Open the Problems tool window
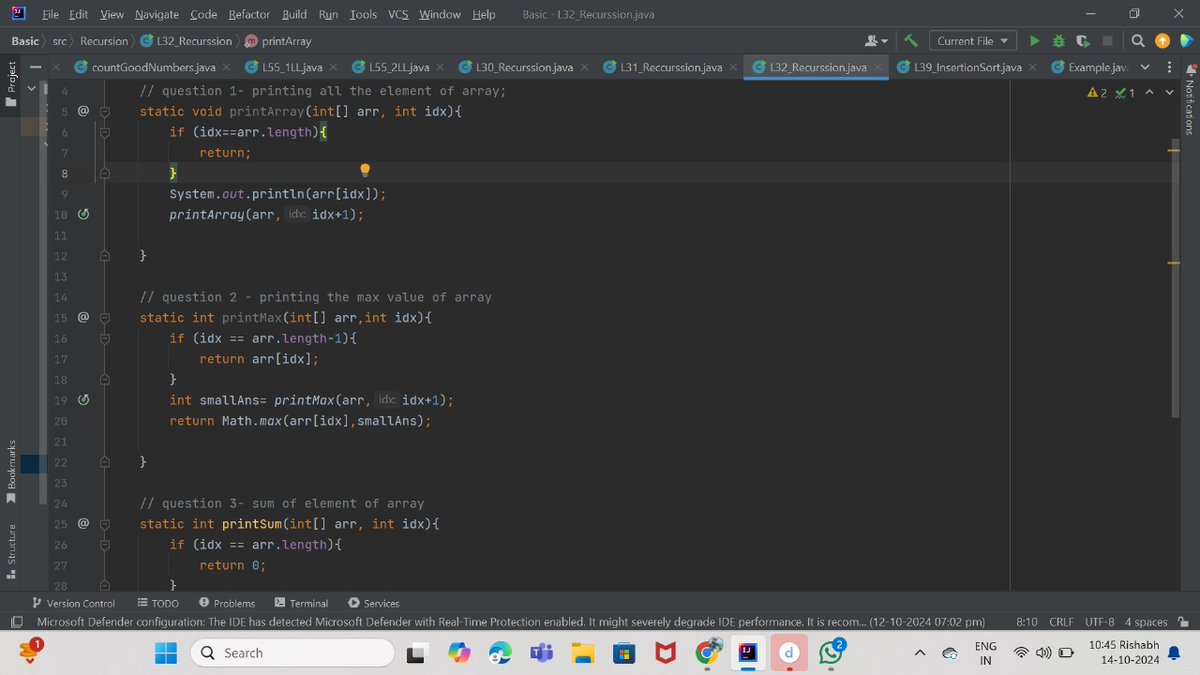This screenshot has width=1200, height=675. click(227, 603)
